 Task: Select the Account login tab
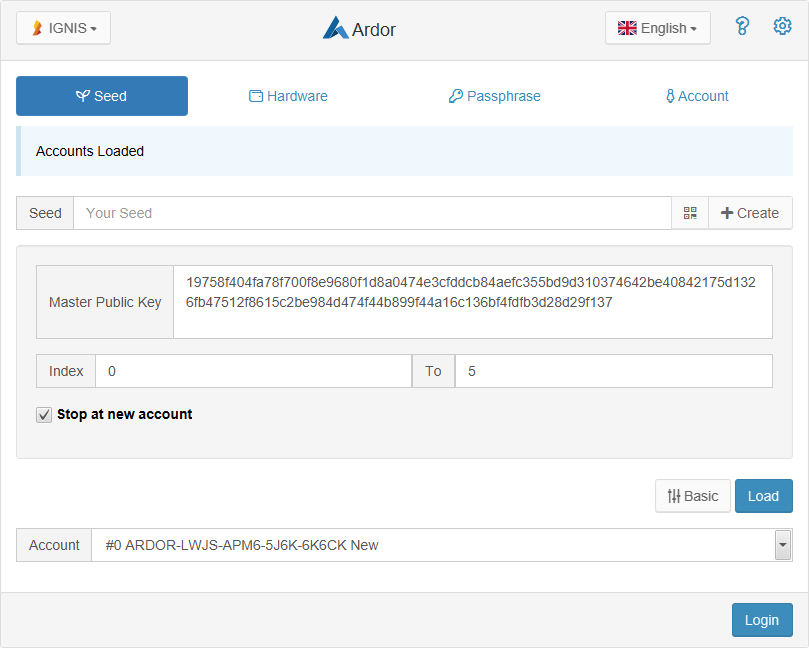click(x=697, y=96)
